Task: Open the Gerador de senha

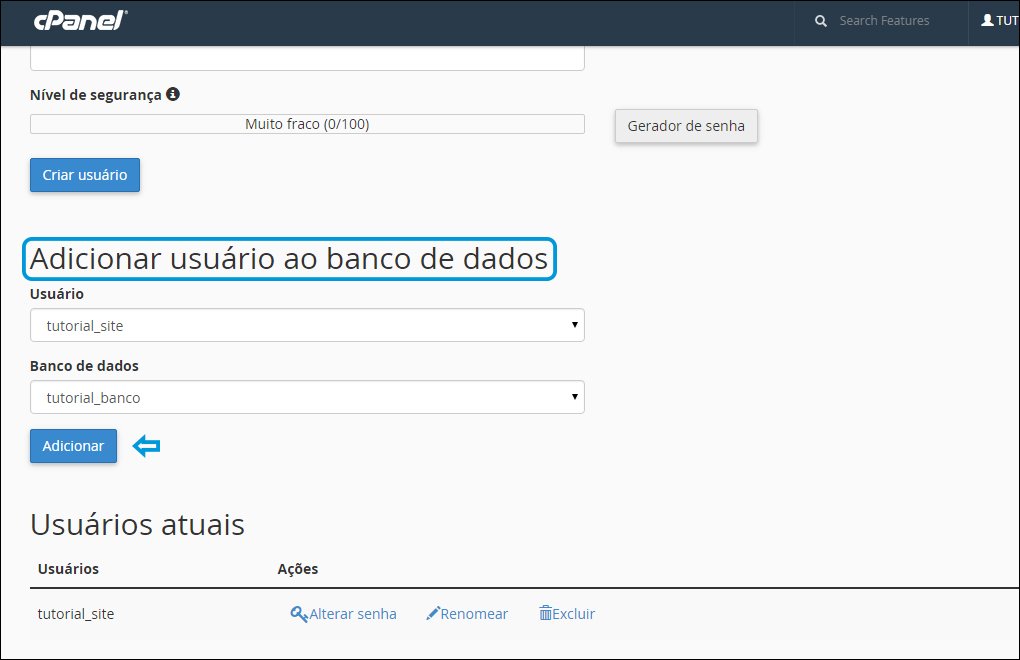Action: coord(686,125)
